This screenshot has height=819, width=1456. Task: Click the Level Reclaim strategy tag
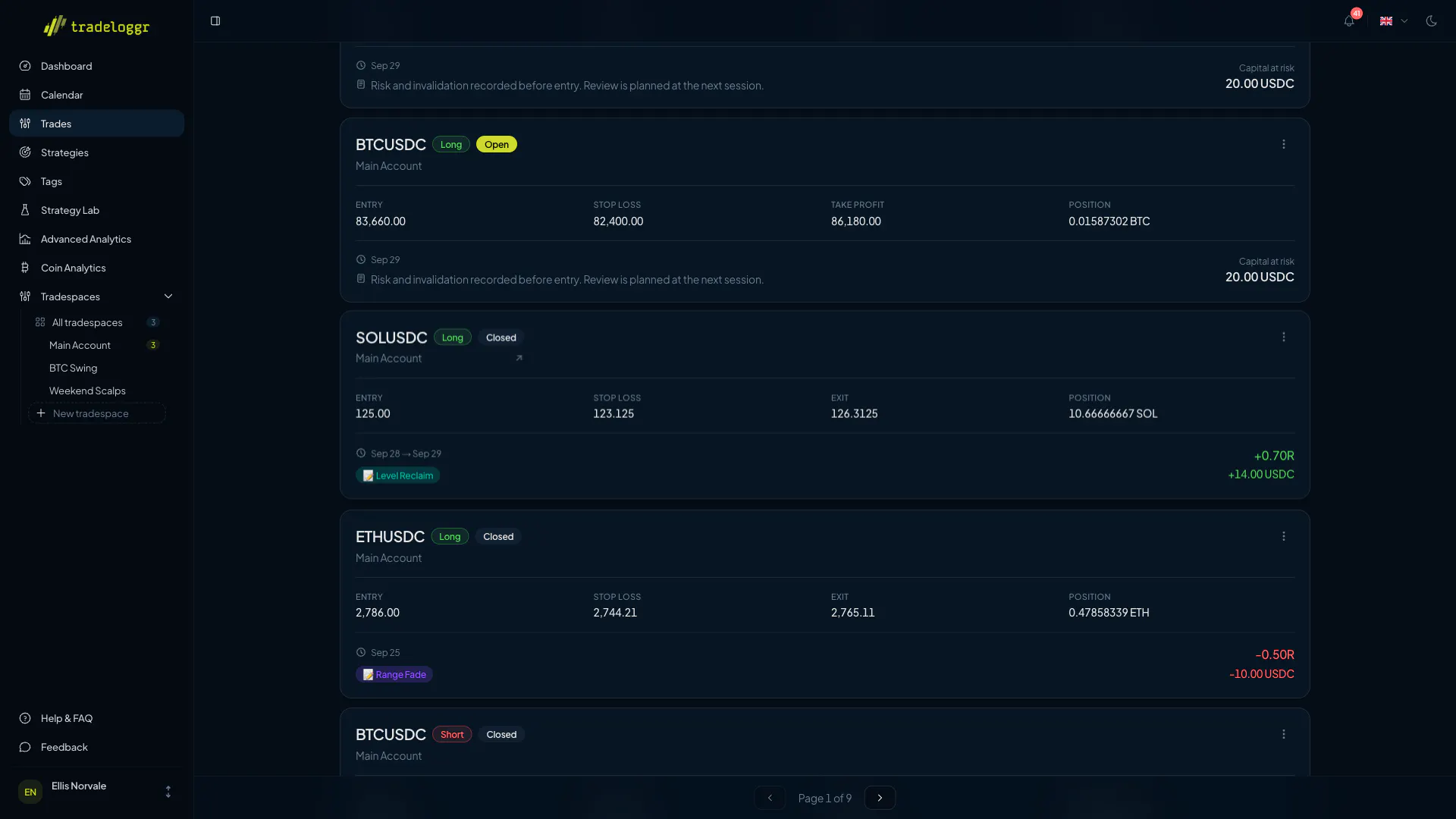(397, 475)
